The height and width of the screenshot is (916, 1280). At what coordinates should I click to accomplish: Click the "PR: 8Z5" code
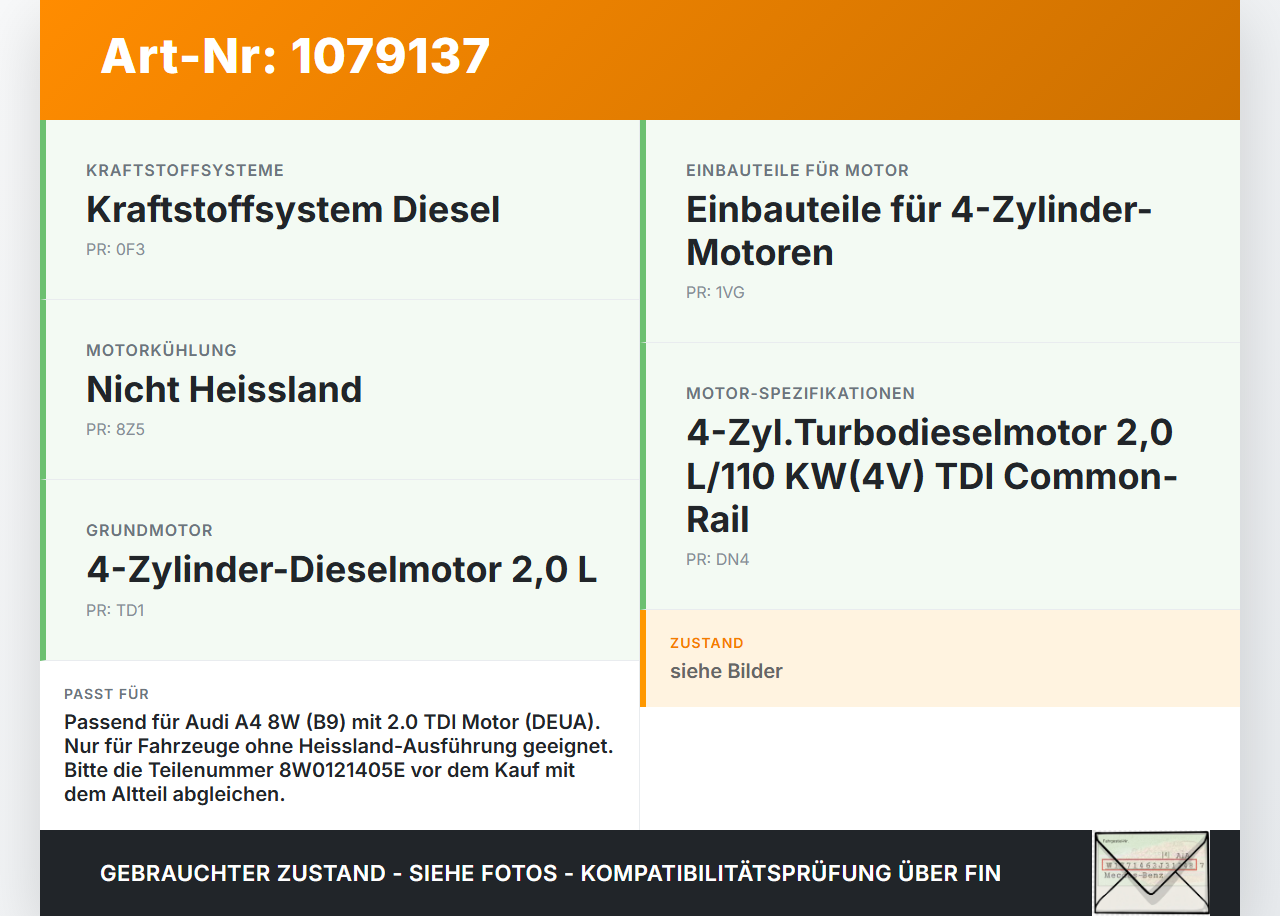click(115, 429)
